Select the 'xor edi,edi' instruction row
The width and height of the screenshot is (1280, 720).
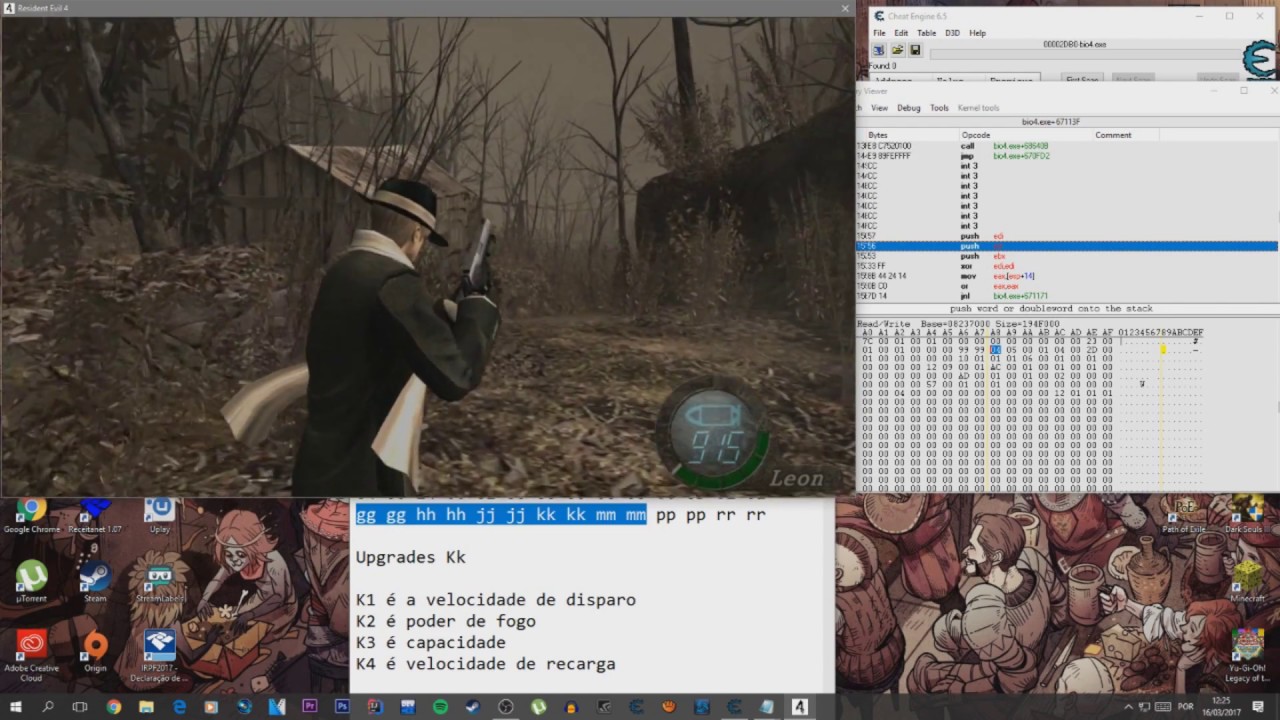1067,266
